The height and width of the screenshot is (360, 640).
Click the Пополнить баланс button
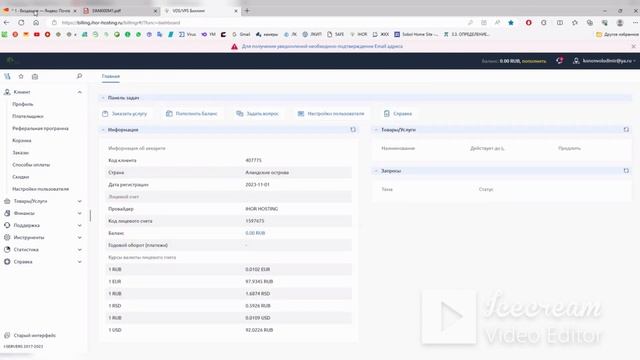click(x=191, y=113)
